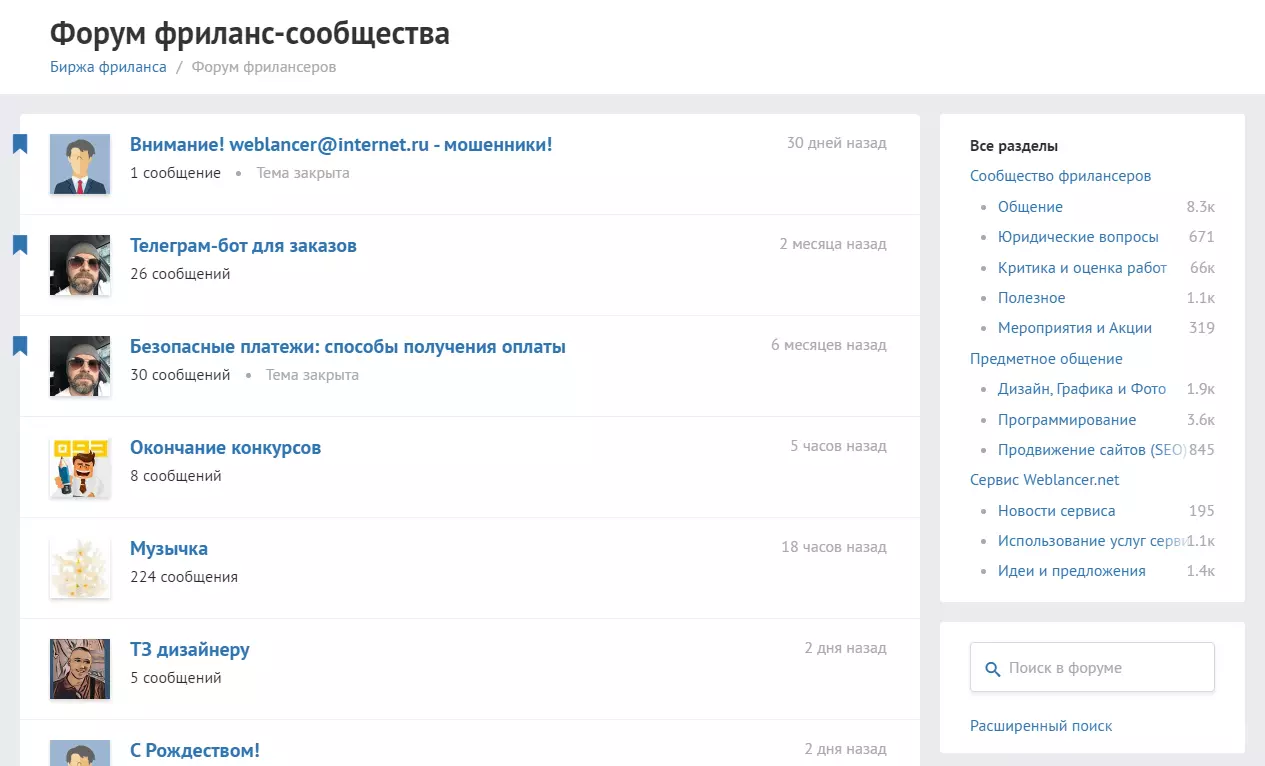Open the Программирование subsection
Viewport: 1265px width, 766px height.
tap(1067, 420)
